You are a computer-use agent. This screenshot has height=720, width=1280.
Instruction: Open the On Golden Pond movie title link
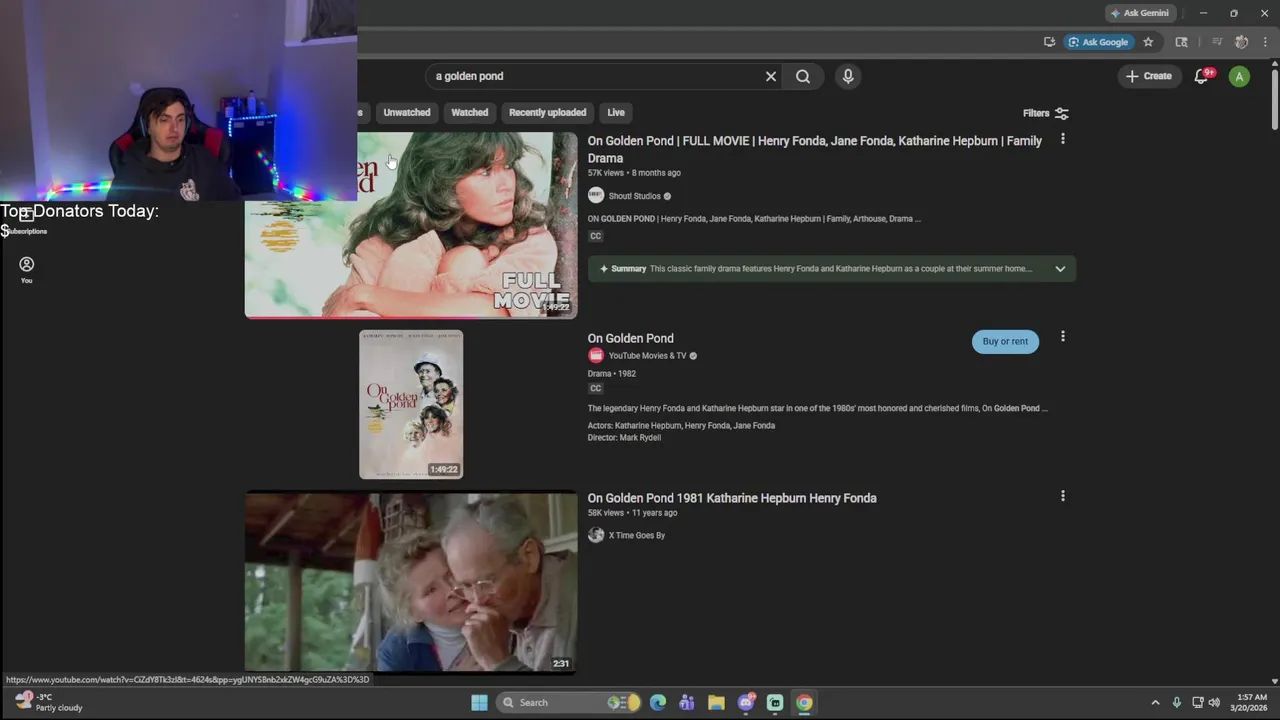click(630, 338)
